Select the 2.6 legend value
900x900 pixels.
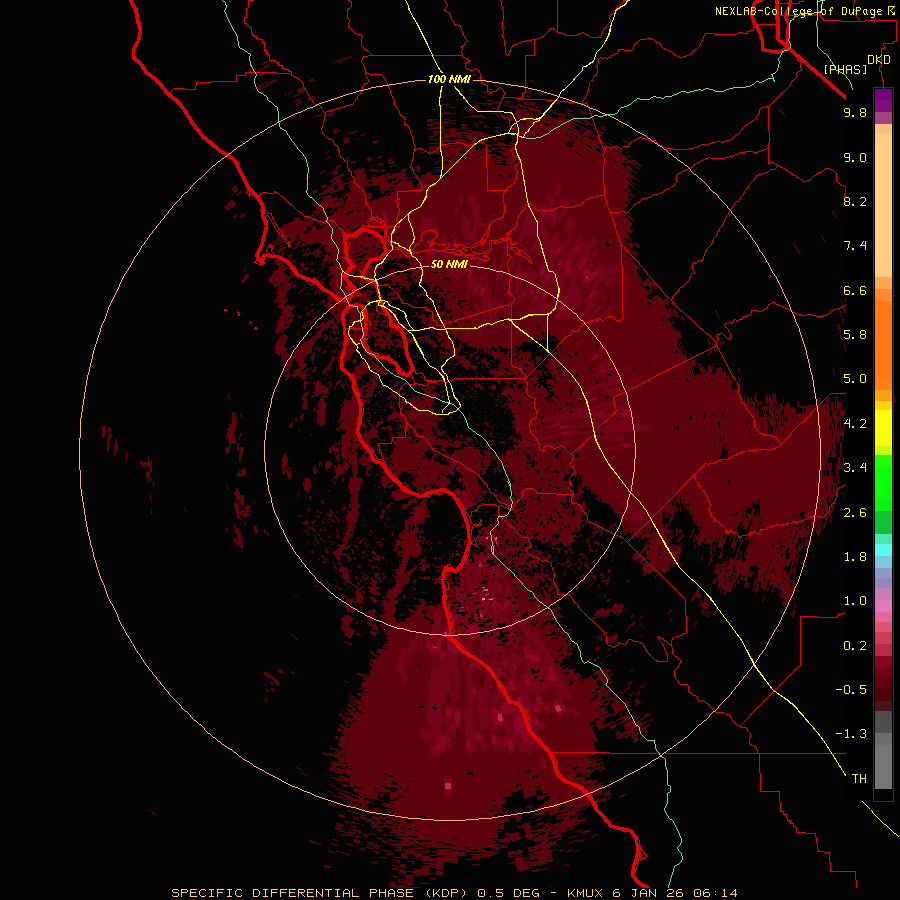[x=855, y=513]
